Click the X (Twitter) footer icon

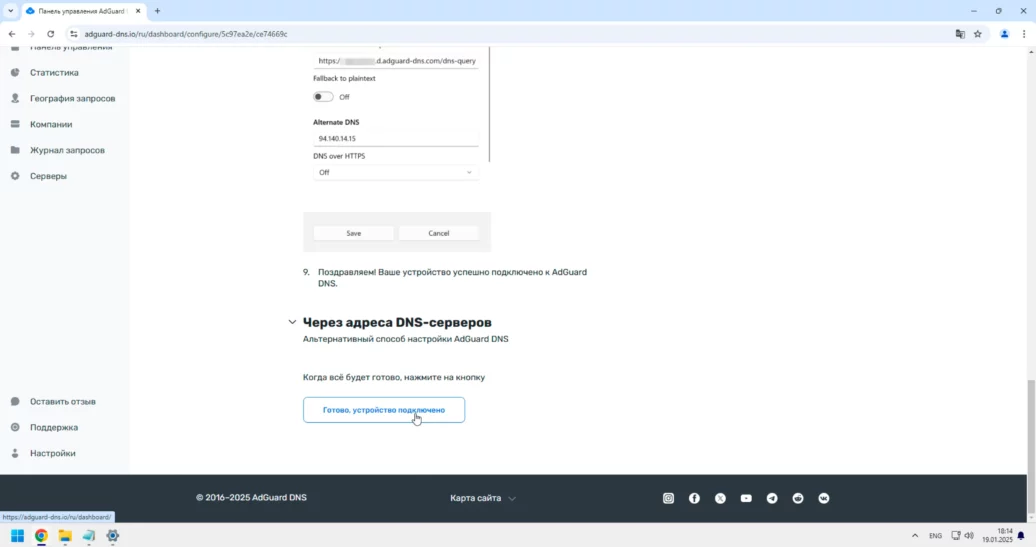coord(720,498)
